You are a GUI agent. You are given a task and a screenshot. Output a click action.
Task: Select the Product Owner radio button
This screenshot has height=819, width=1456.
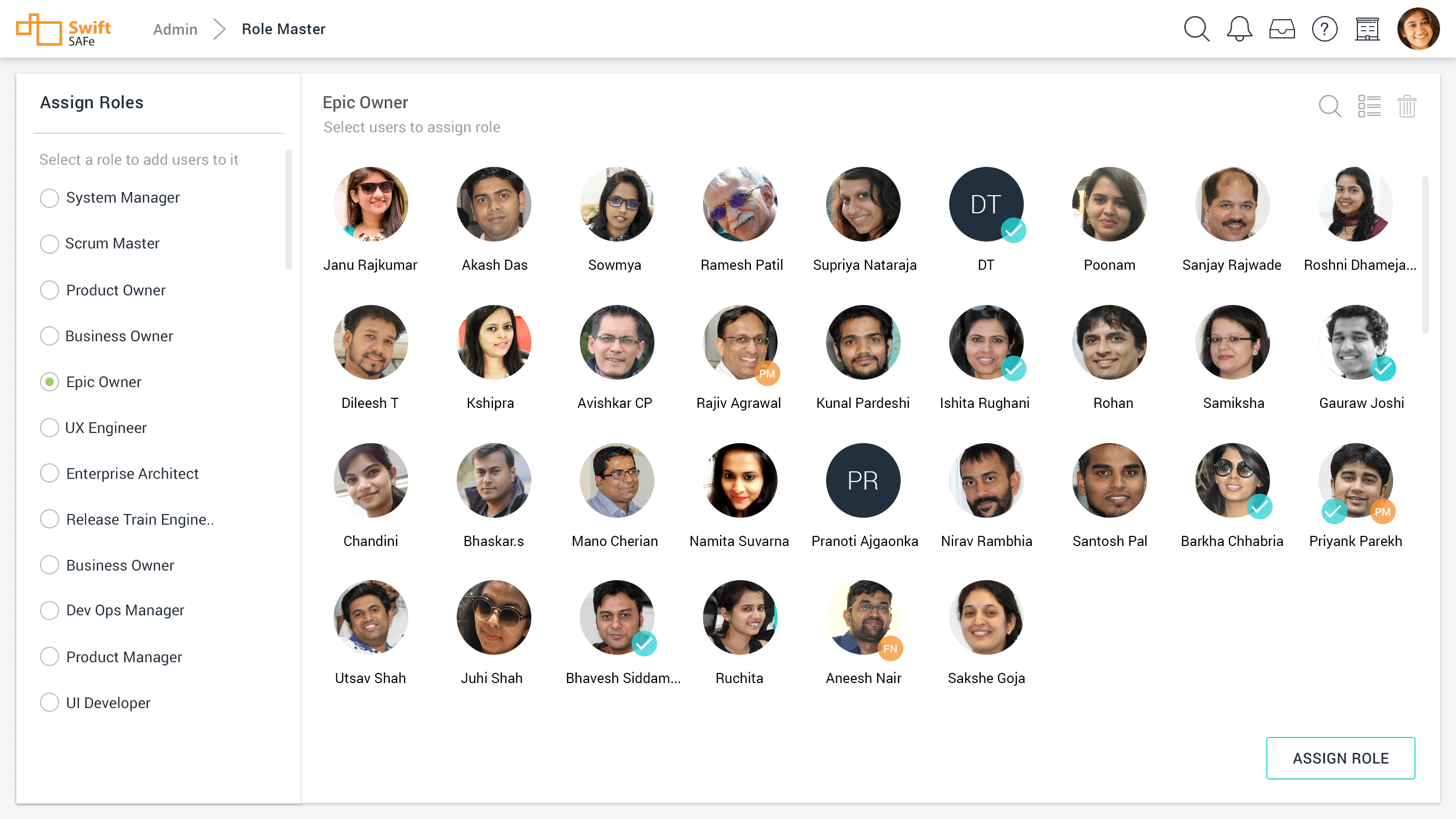tap(50, 290)
